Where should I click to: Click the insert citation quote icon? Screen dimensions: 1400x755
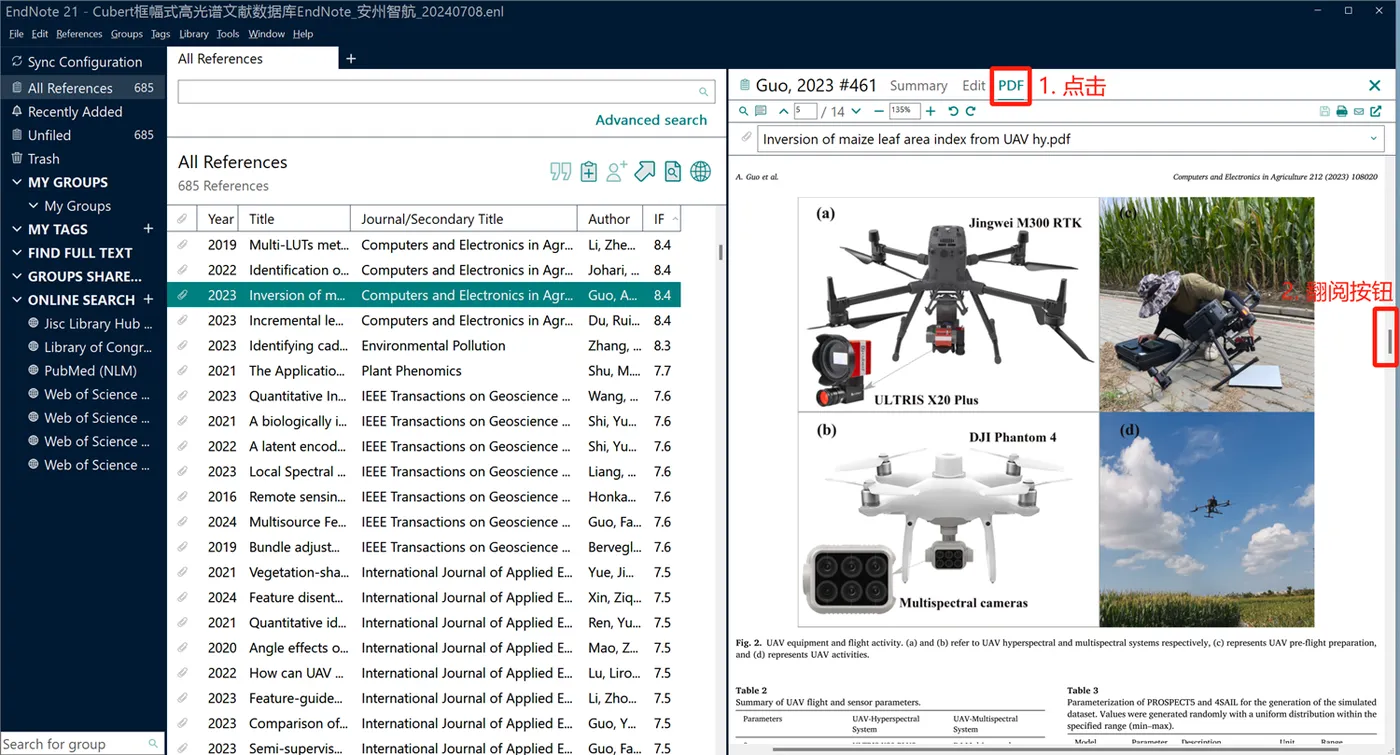tap(561, 172)
